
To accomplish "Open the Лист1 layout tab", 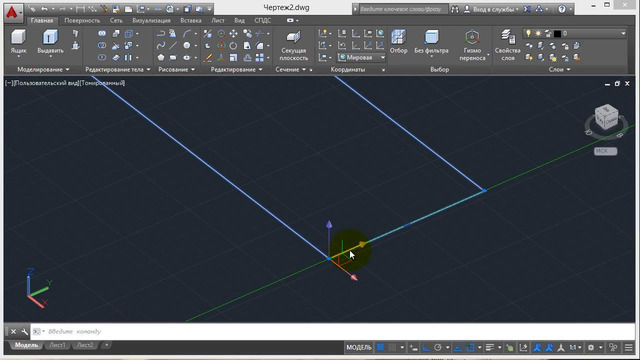I will tap(57, 345).
